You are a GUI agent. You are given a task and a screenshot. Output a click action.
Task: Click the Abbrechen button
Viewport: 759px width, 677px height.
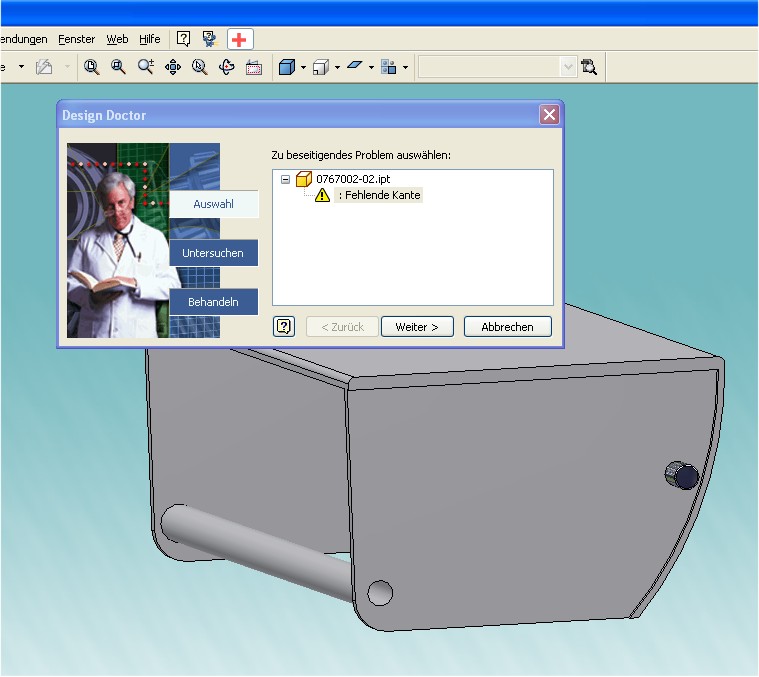click(x=507, y=327)
